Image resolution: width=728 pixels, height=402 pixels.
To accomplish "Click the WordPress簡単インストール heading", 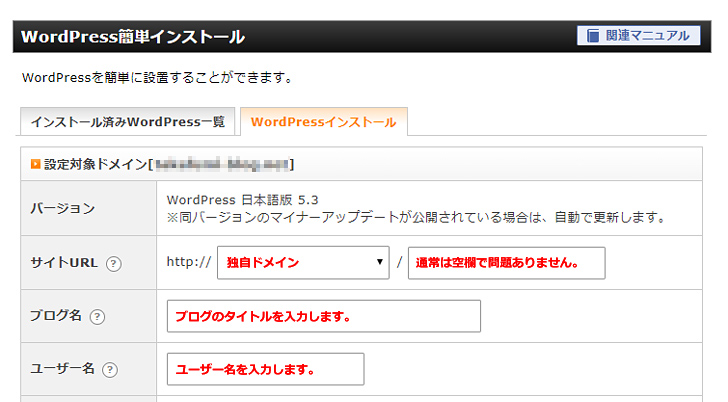I will coord(133,37).
